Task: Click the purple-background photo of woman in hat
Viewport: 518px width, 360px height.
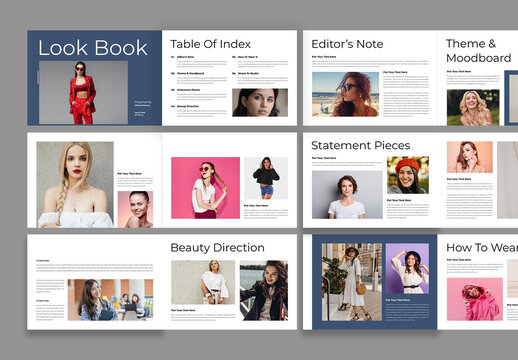Action: [x=407, y=268]
